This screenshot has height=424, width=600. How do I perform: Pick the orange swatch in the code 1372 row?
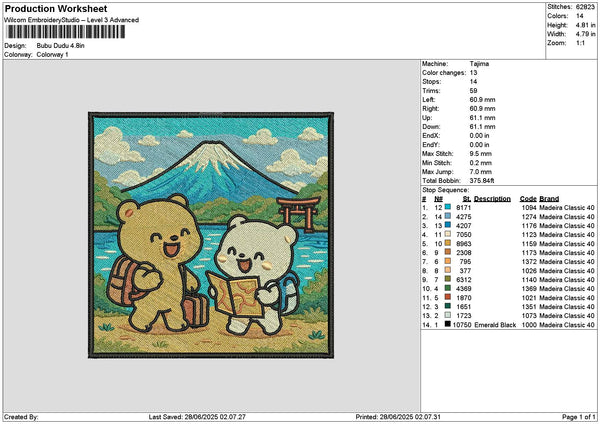(x=447, y=261)
